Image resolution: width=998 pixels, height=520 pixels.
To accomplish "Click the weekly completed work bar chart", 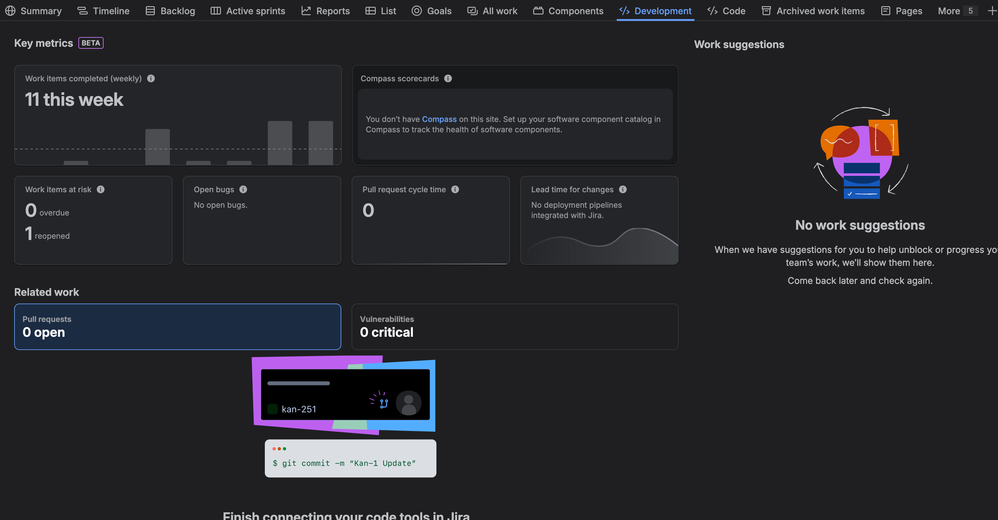I will 178,143.
